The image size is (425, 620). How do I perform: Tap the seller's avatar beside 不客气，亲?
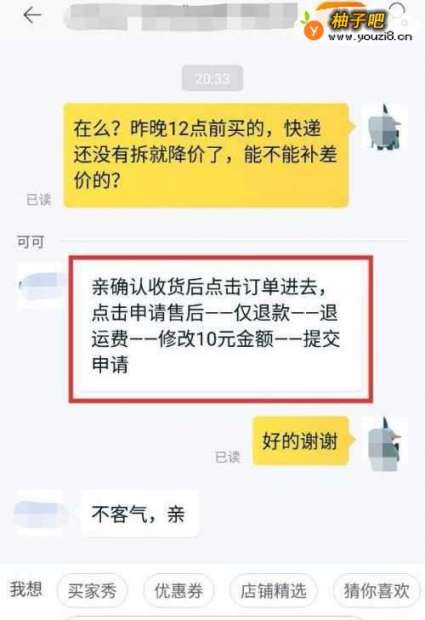point(40,512)
